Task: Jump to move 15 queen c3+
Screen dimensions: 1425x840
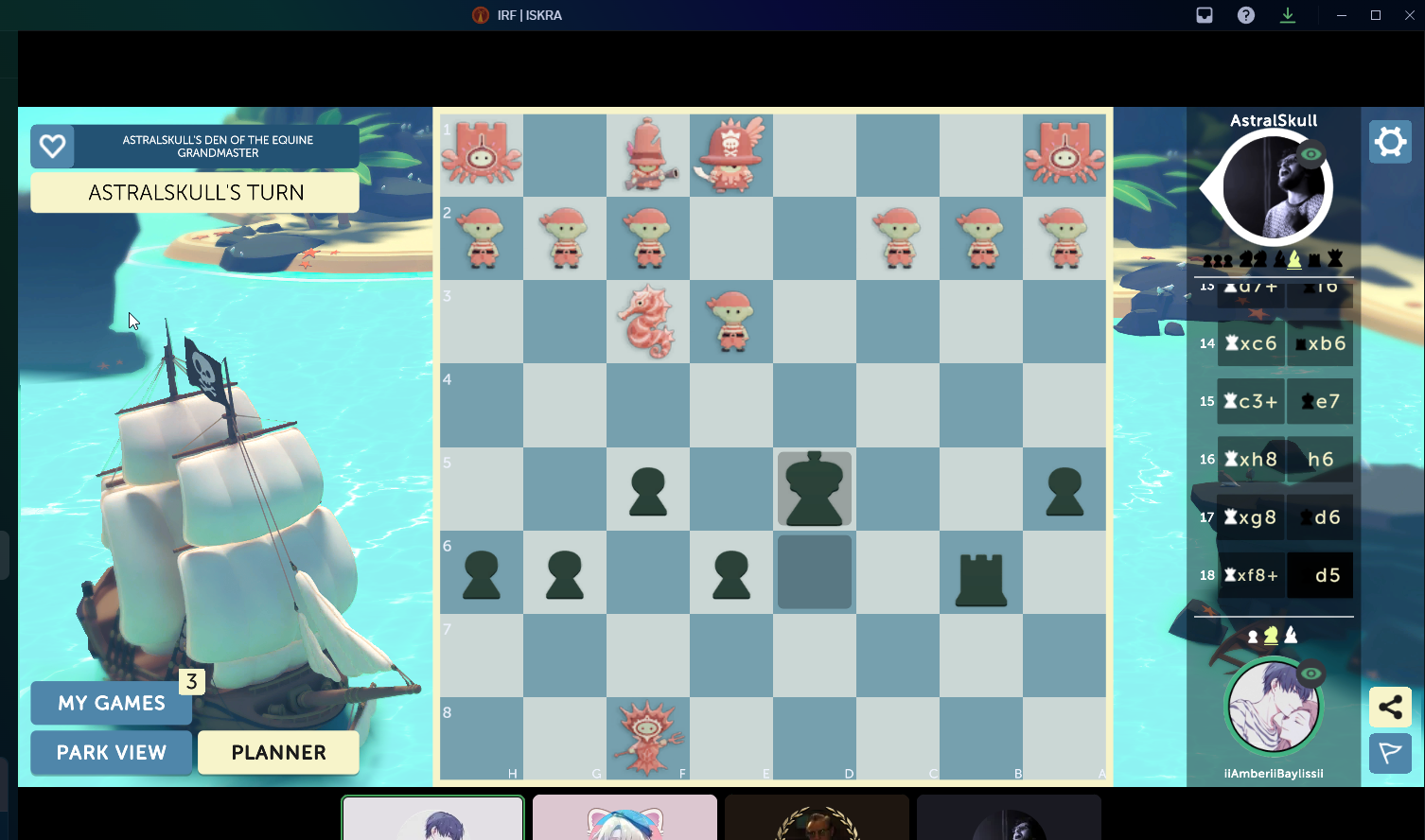Action: [1251, 401]
